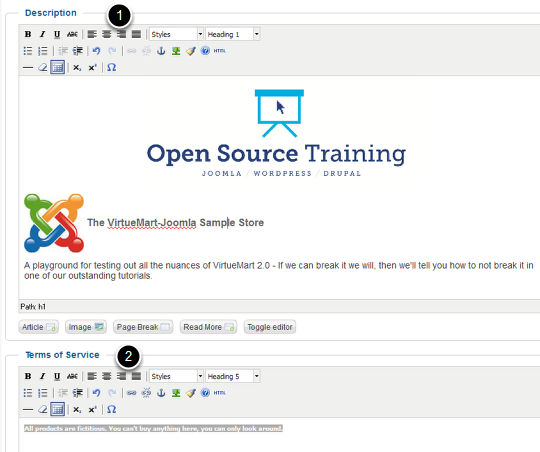Image resolution: width=540 pixels, height=452 pixels.
Task: Open special character Omega in Description toolbar
Action: point(111,68)
